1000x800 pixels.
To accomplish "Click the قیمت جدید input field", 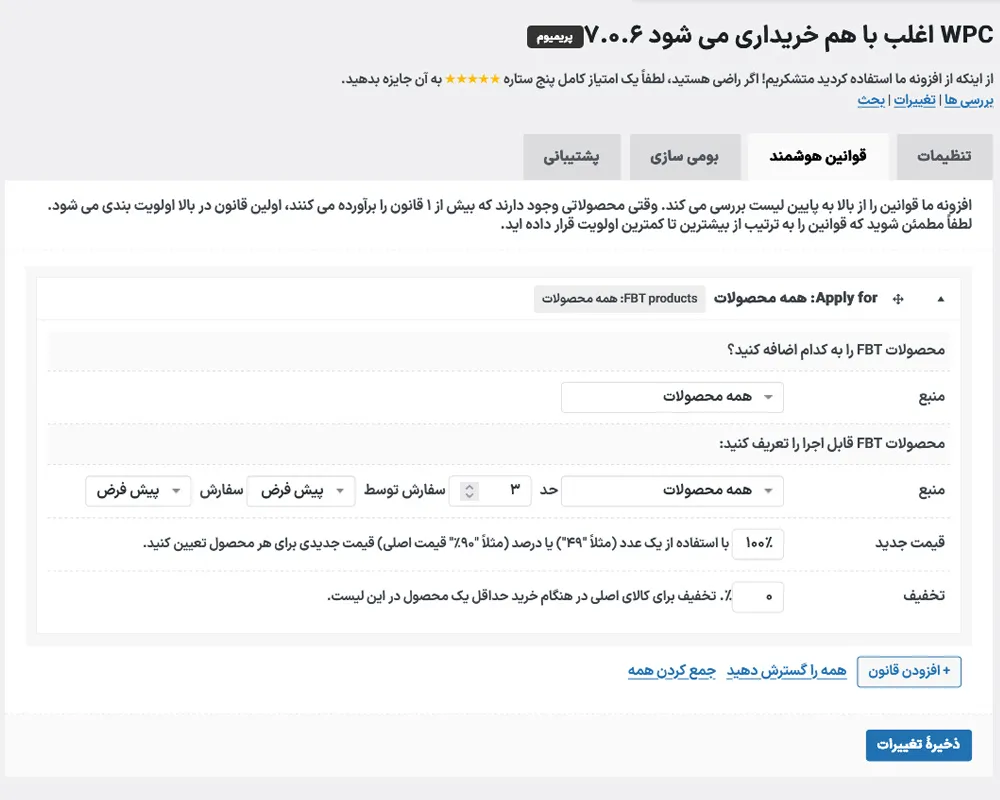I will pyautogui.click(x=758, y=544).
